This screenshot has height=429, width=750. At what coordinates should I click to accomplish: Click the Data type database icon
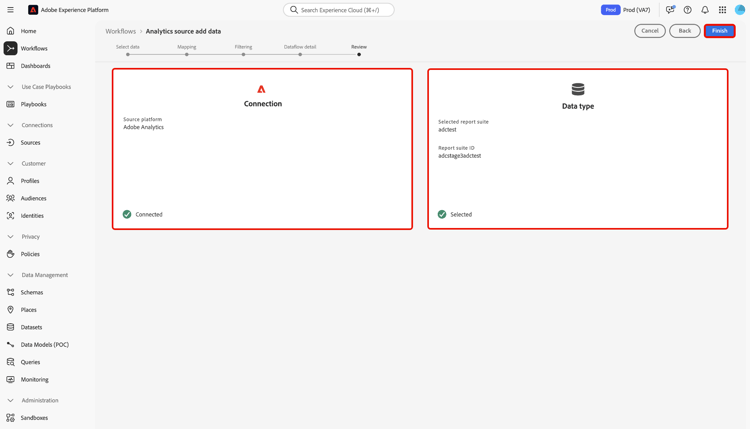coord(578,89)
